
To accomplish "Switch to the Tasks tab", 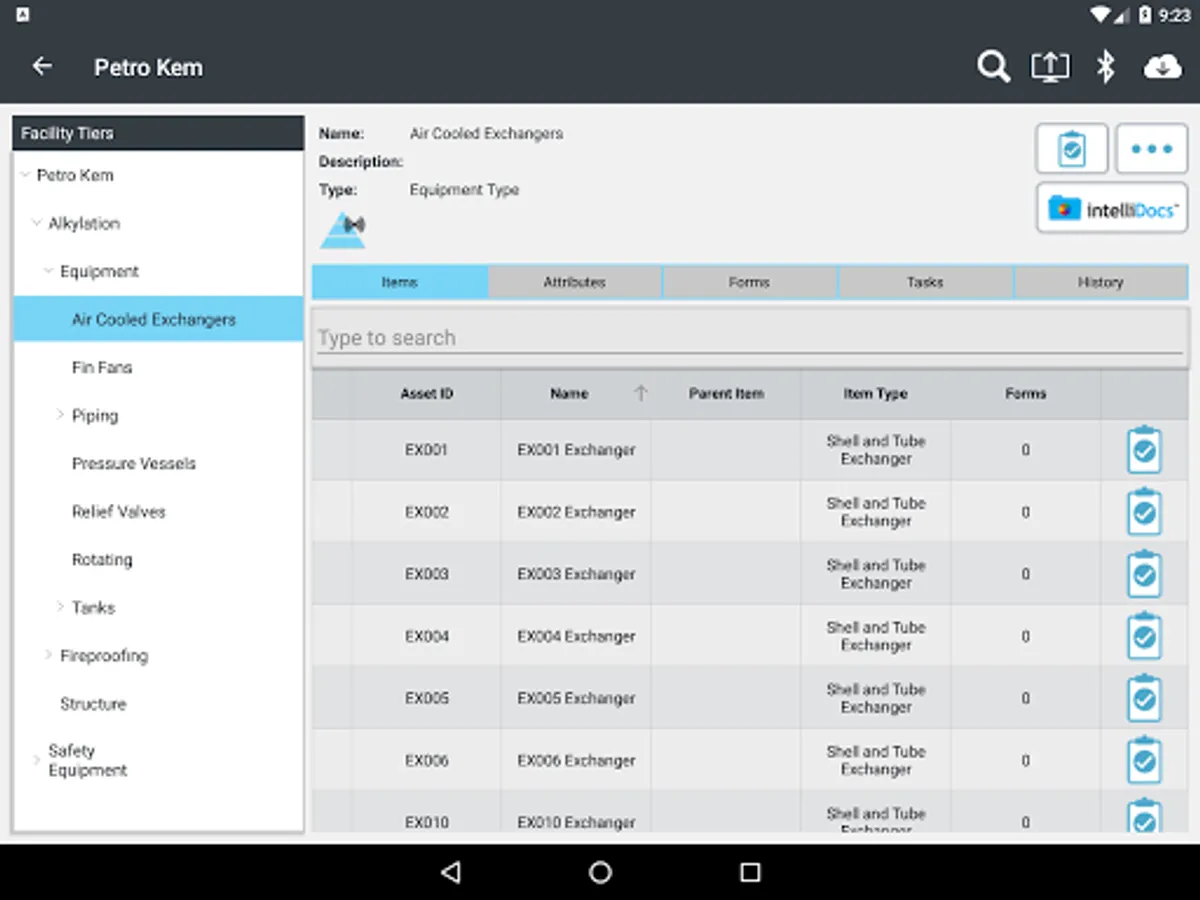I will [x=925, y=282].
